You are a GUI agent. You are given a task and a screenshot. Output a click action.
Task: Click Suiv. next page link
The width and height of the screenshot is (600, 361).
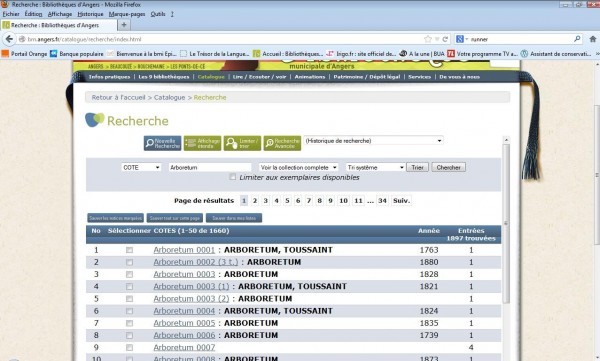click(x=401, y=201)
